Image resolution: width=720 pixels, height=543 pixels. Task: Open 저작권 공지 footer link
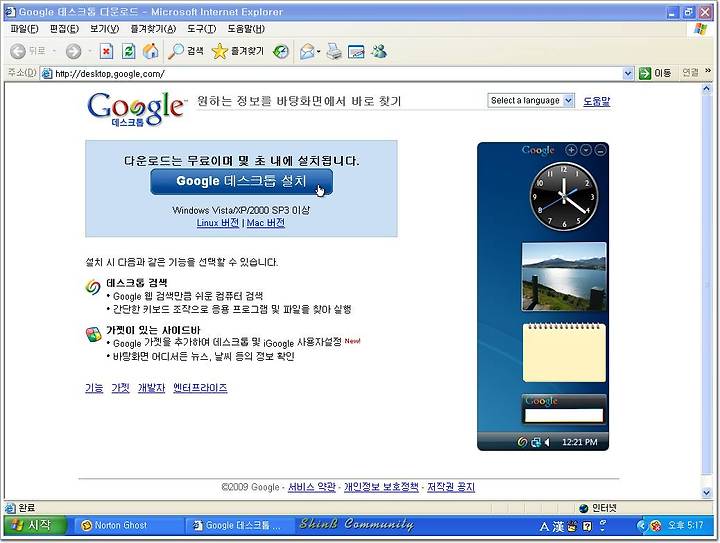[451, 487]
